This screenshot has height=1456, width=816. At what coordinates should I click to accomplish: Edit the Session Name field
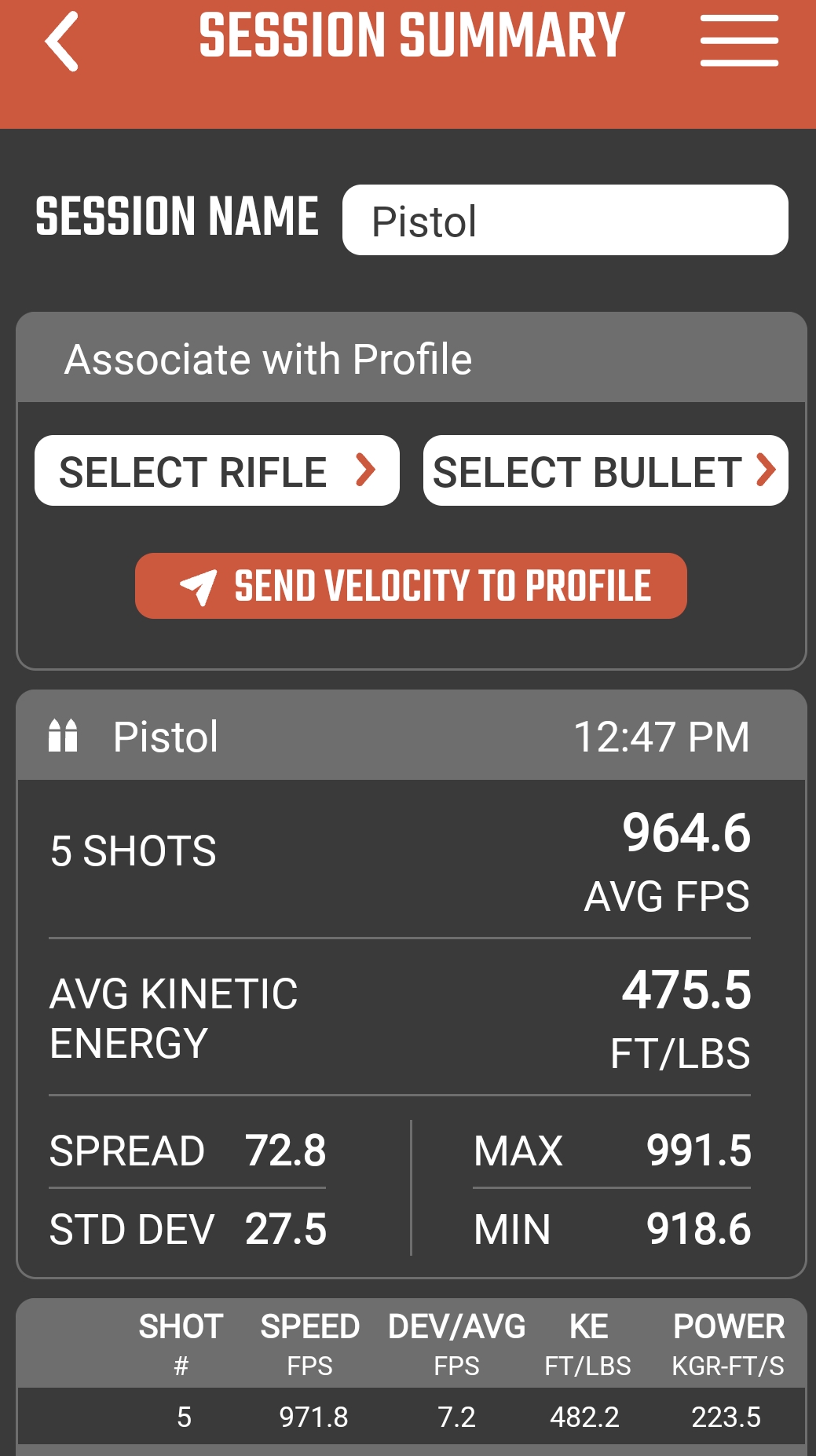pyautogui.click(x=565, y=220)
